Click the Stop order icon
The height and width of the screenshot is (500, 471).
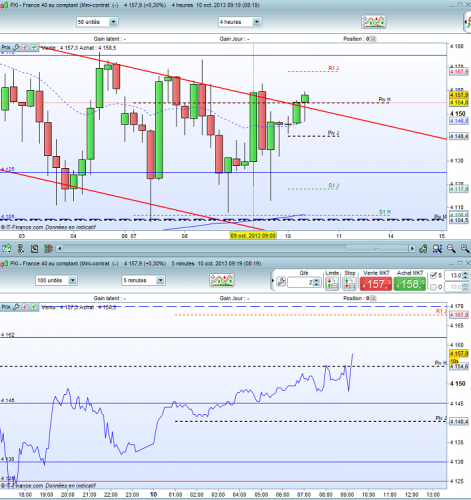349,284
